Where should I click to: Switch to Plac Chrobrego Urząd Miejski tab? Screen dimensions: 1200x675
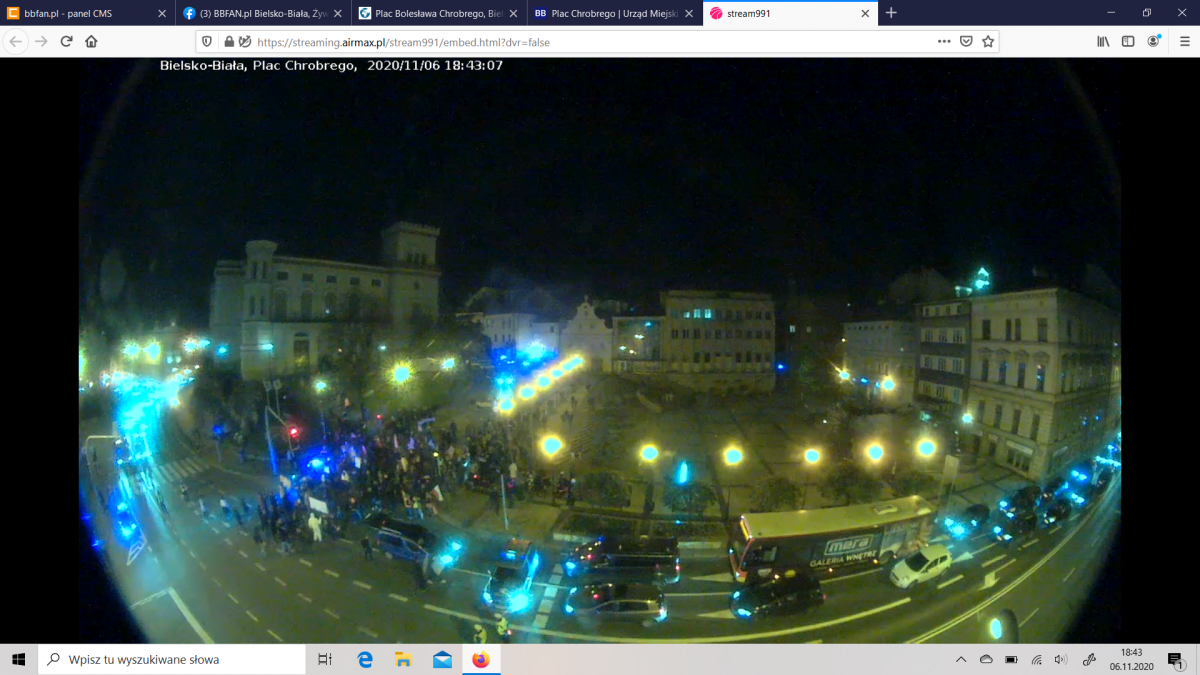[x=614, y=13]
